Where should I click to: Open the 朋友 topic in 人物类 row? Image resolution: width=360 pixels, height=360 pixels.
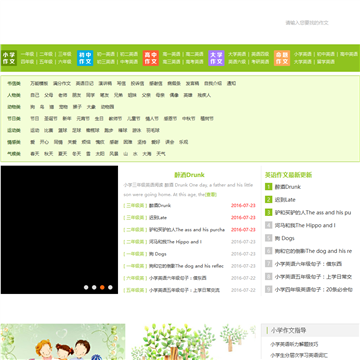point(77,95)
